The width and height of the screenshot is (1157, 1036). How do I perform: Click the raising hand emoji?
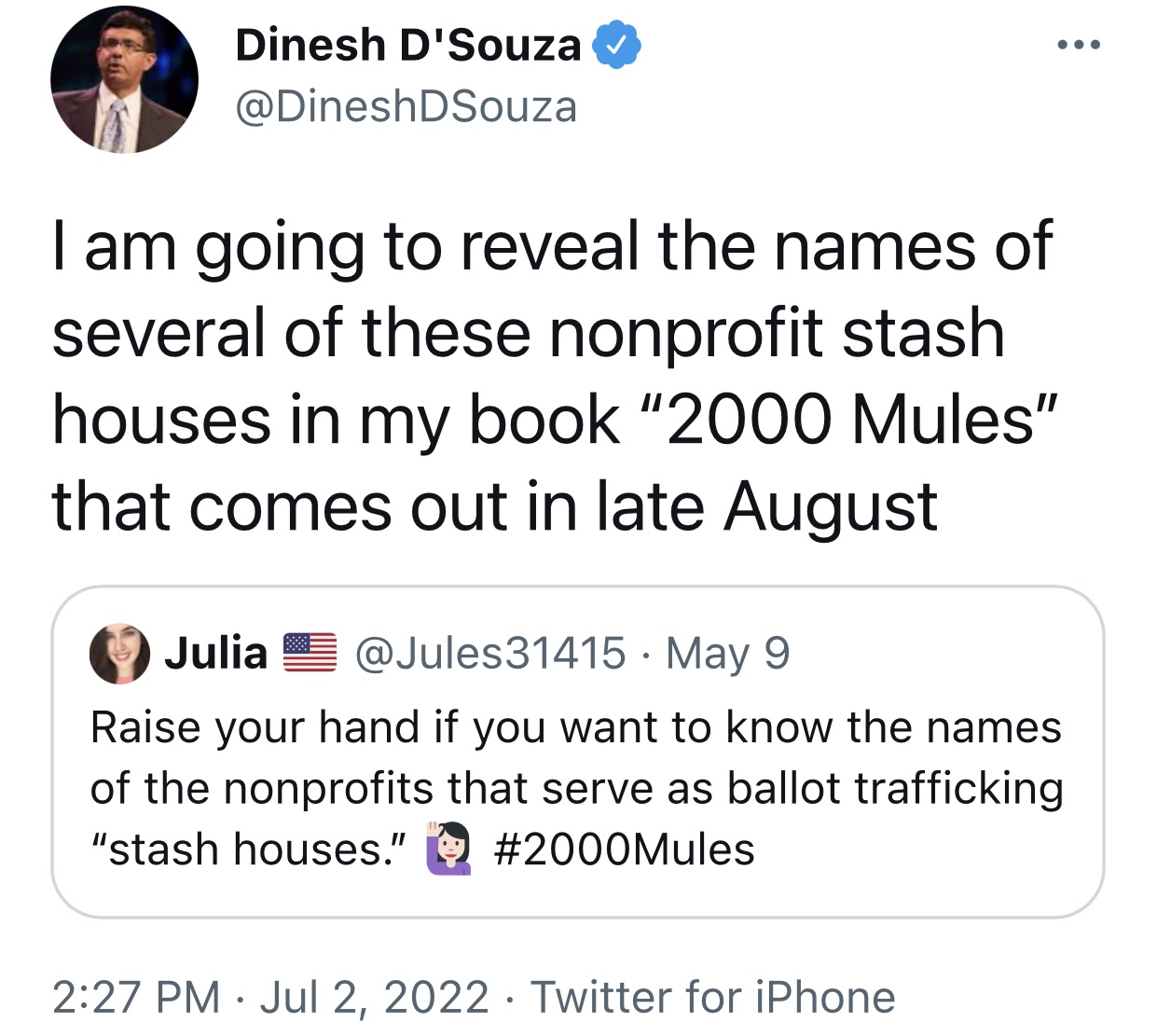(448, 849)
